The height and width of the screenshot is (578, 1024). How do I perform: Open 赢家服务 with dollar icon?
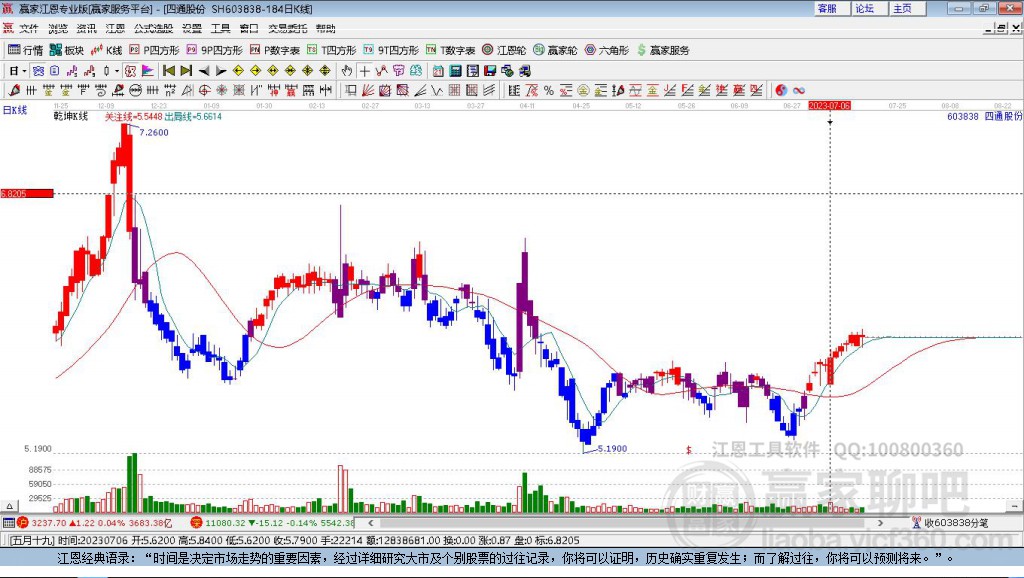(663, 50)
